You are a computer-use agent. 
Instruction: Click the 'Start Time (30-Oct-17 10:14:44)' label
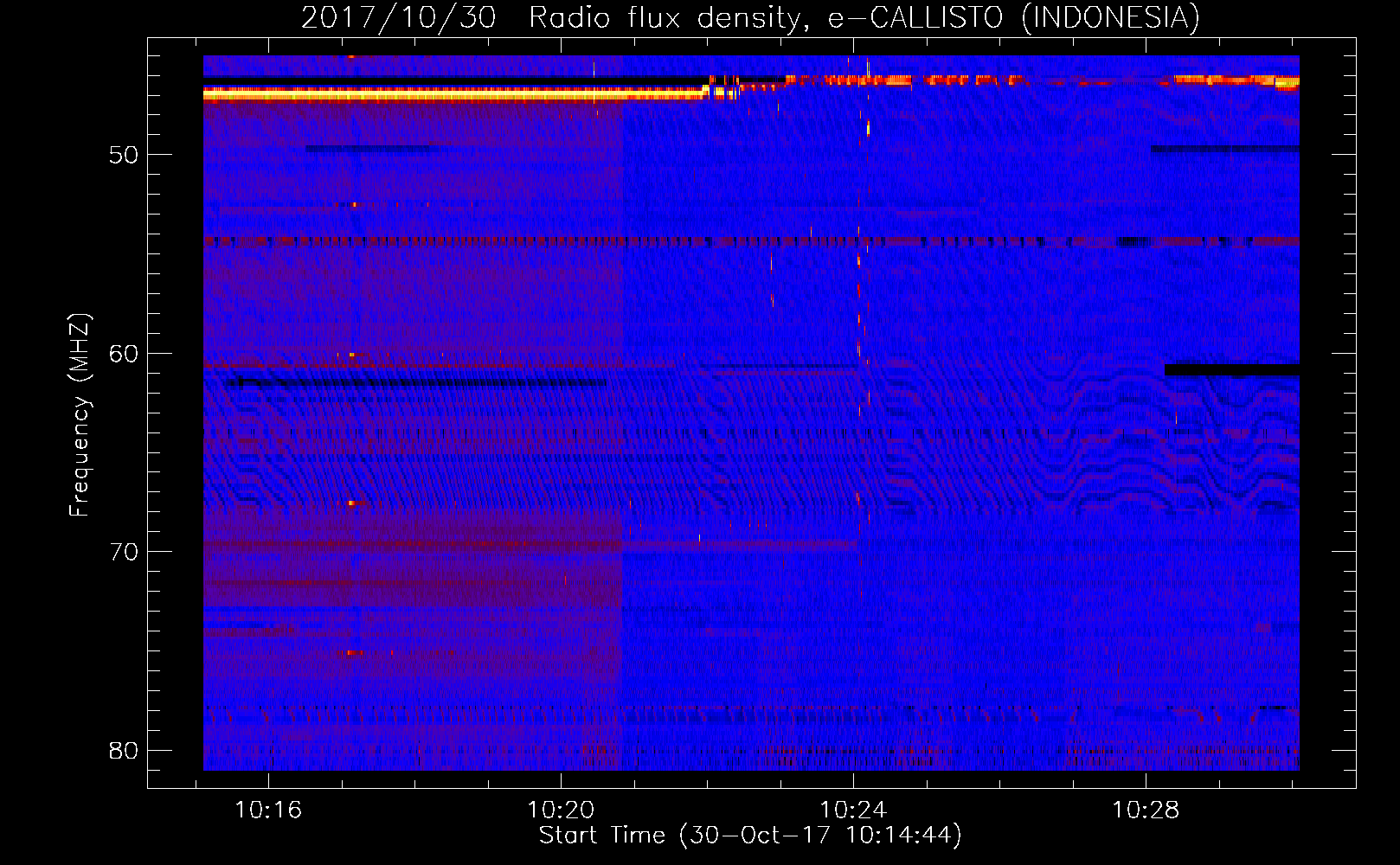(x=750, y=836)
